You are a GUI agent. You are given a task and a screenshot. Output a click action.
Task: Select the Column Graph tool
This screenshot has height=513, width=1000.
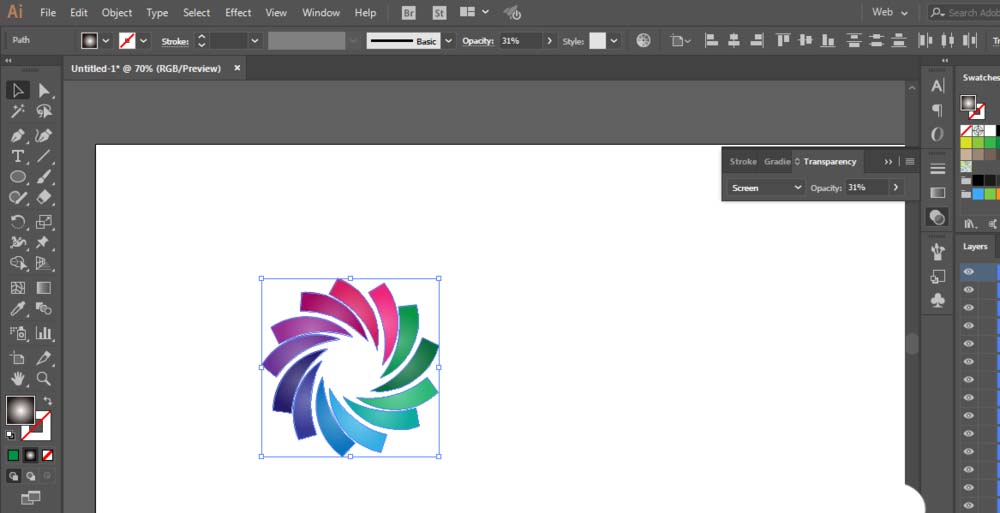coord(44,332)
